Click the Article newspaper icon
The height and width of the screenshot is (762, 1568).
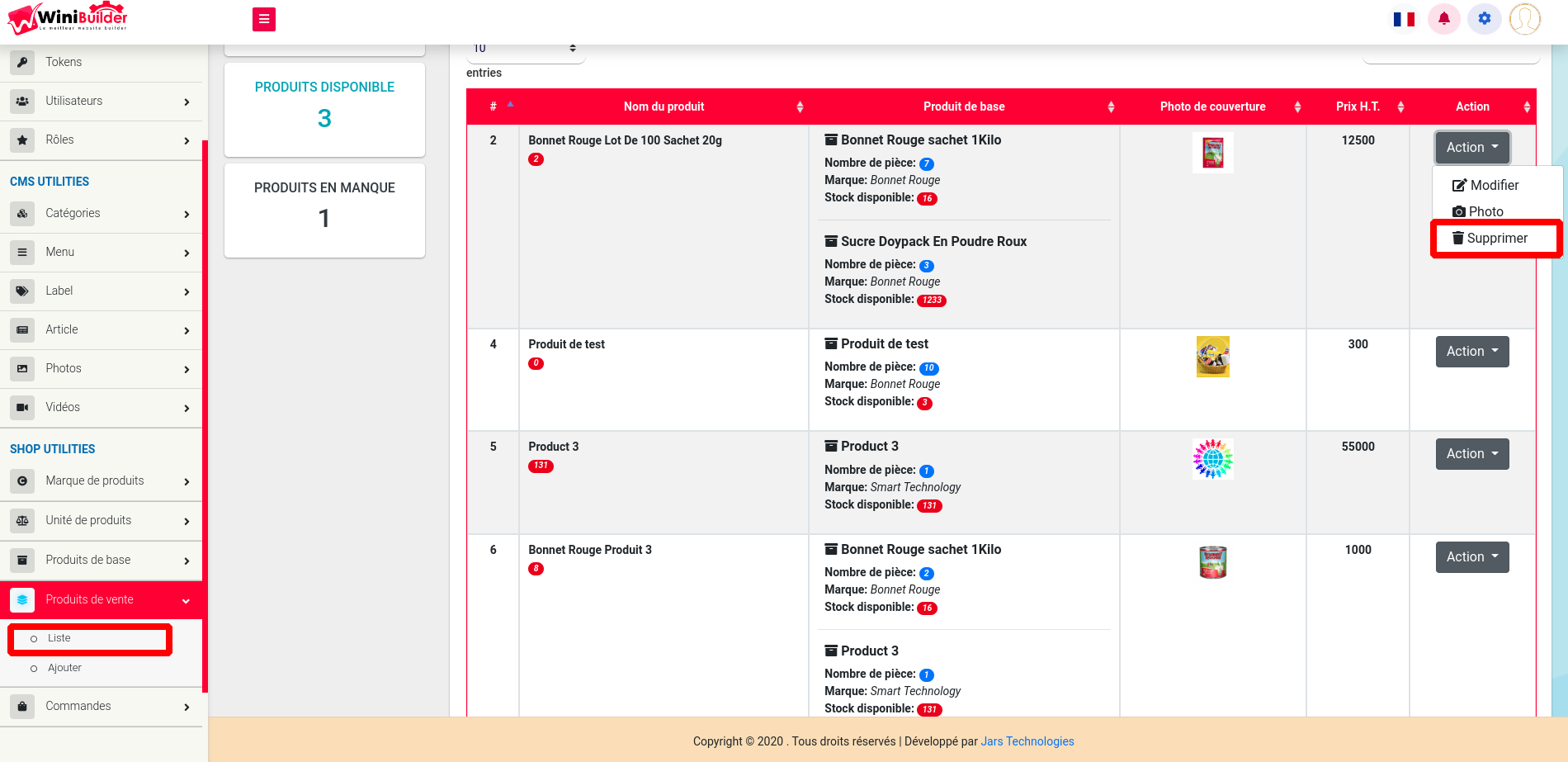pos(22,329)
